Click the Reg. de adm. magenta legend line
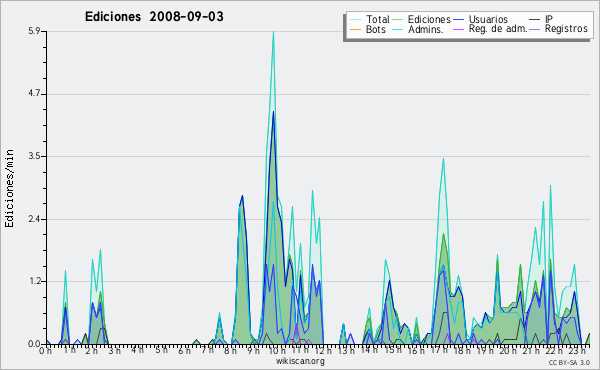Image resolution: width=600 pixels, height=370 pixels. [459, 29]
